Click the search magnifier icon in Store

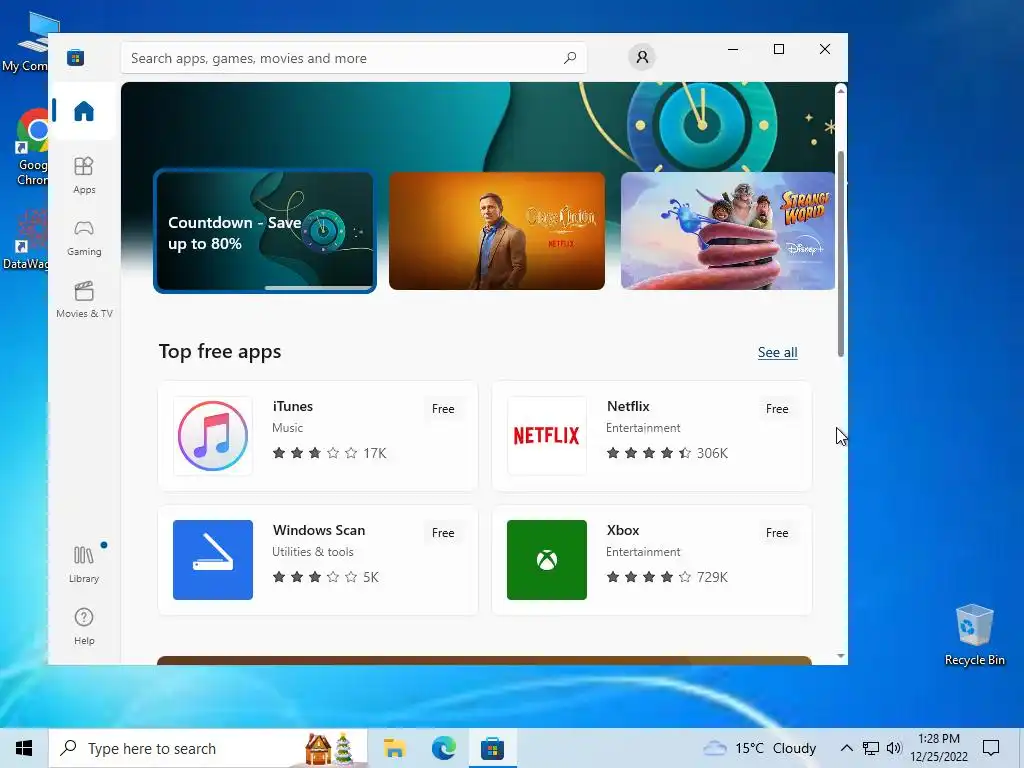tap(569, 57)
